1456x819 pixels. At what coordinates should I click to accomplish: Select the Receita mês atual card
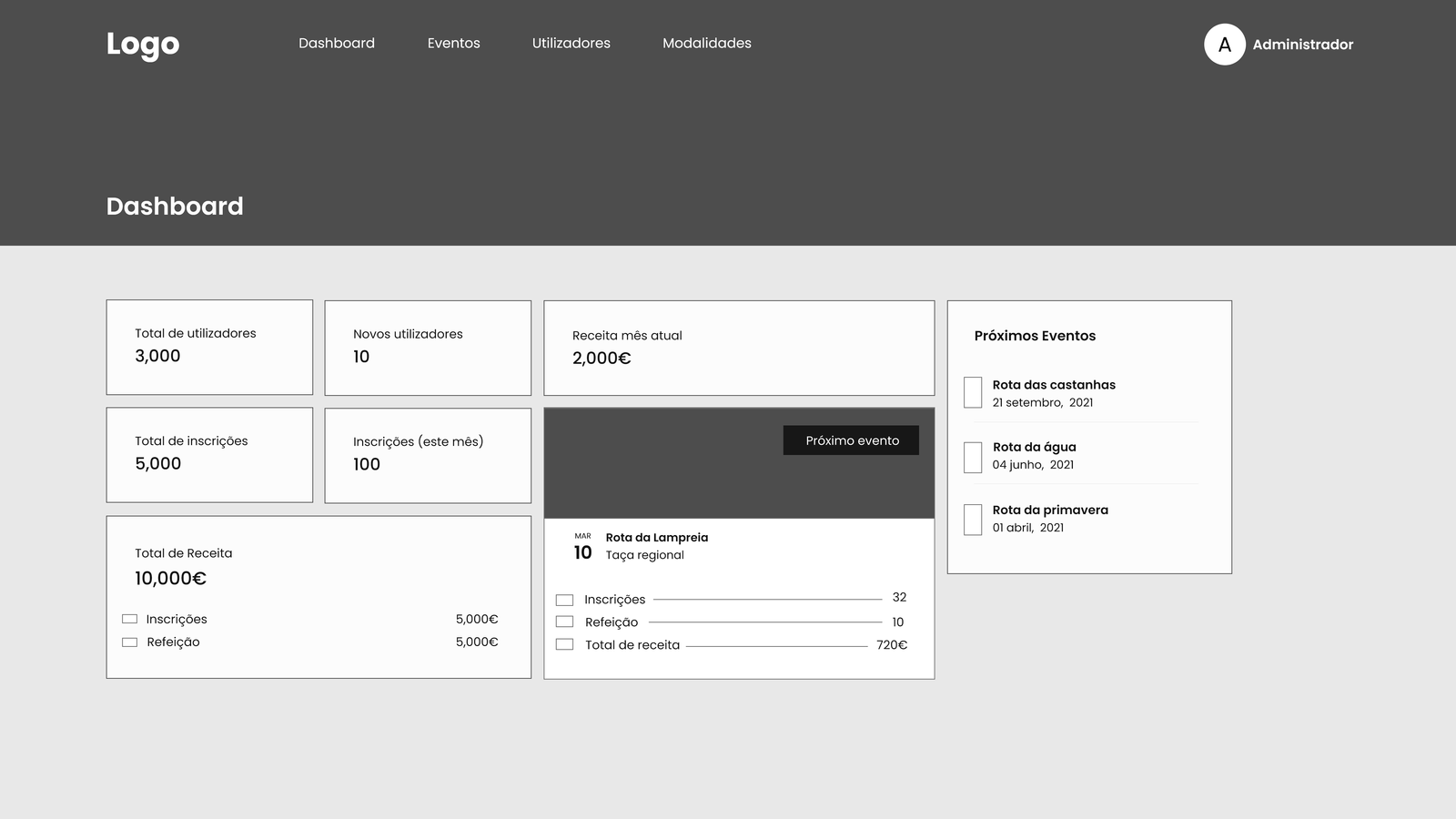pos(738,348)
